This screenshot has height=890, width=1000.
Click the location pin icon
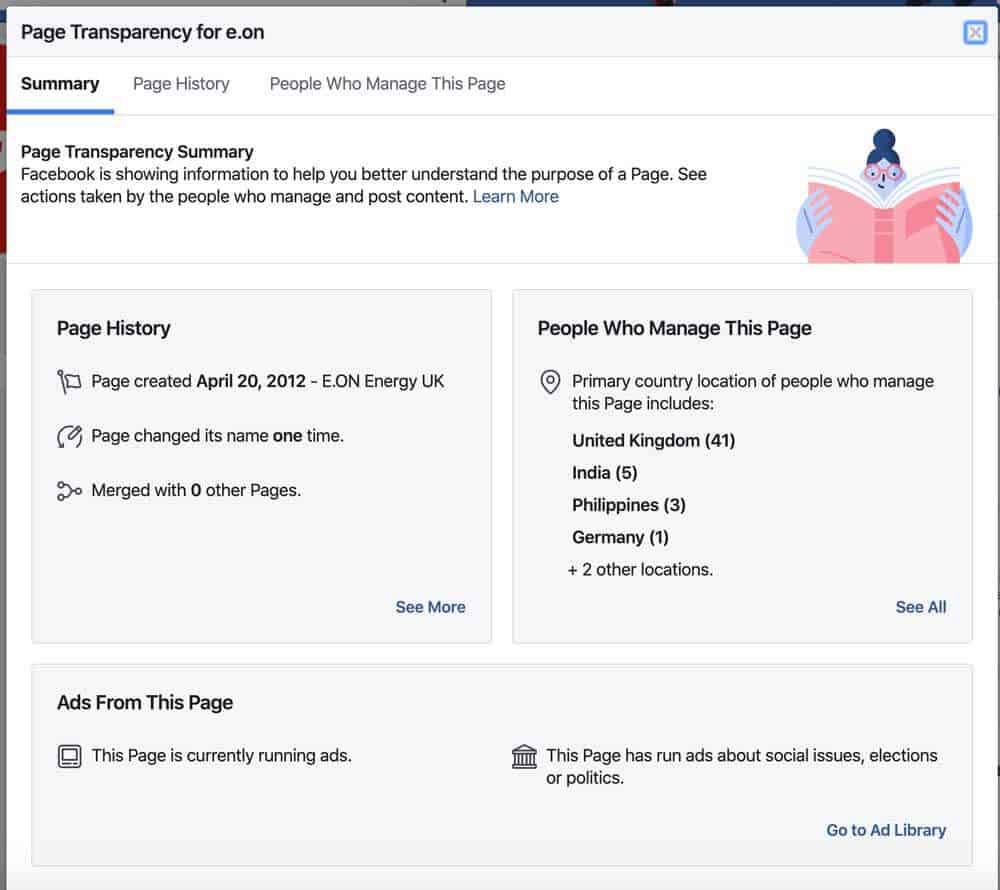pyautogui.click(x=550, y=382)
